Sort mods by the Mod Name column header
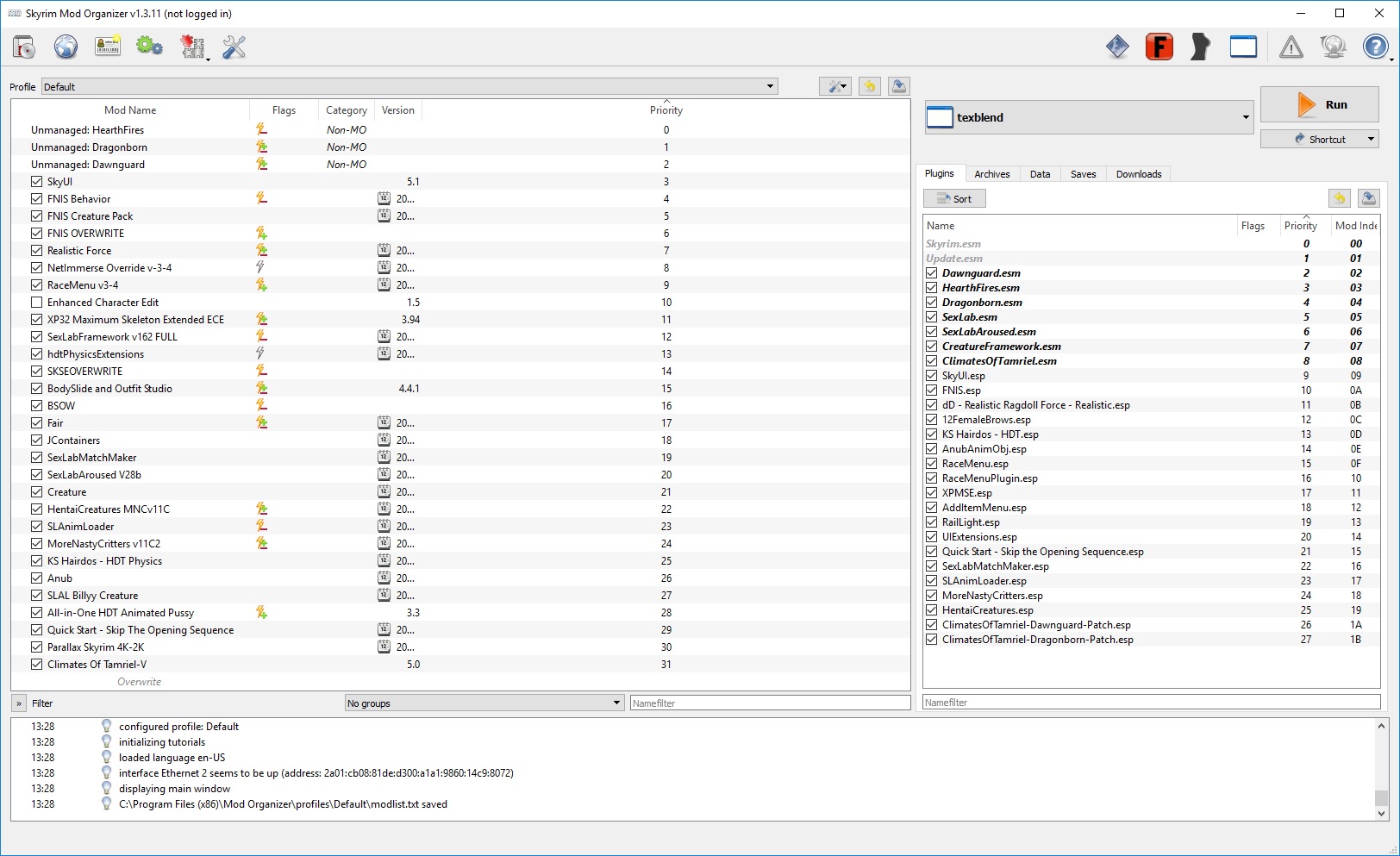This screenshot has width=1400, height=856. coord(130,109)
